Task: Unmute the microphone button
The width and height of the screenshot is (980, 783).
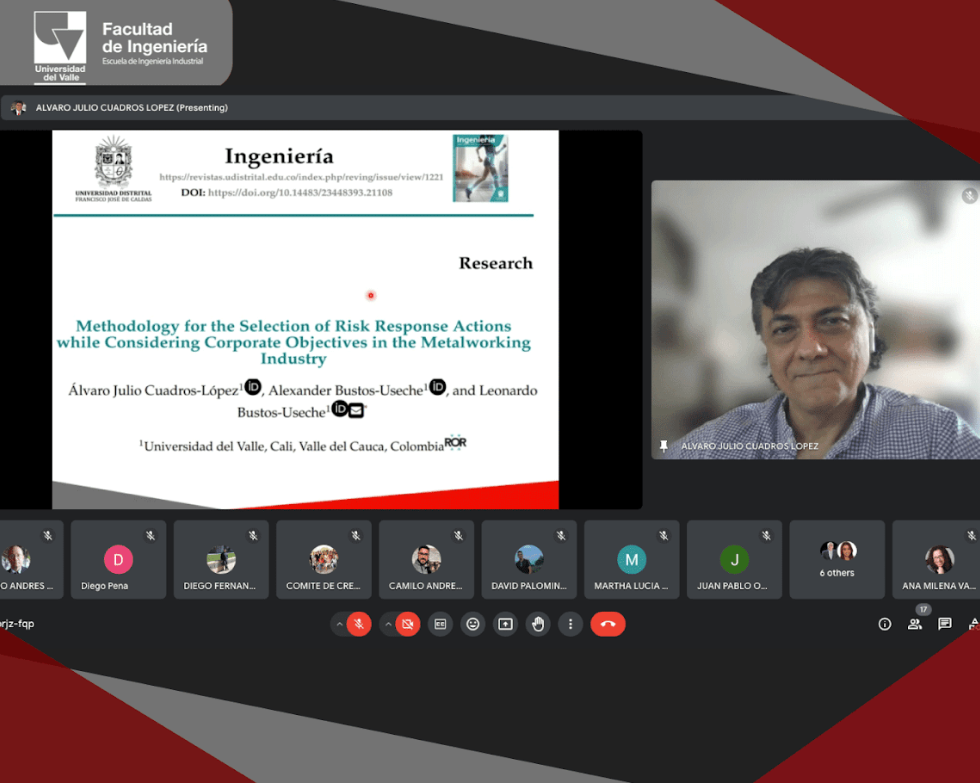Action: (358, 624)
